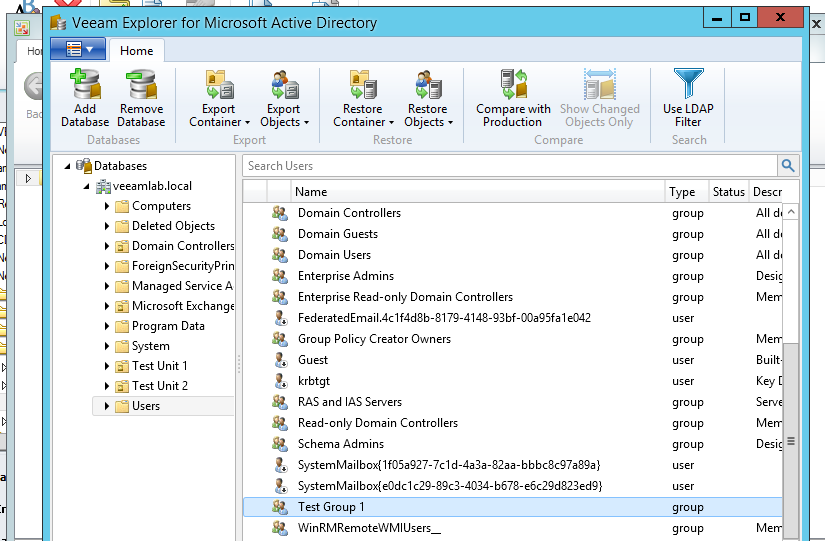Click the search magnifier icon

pyautogui.click(x=789, y=166)
